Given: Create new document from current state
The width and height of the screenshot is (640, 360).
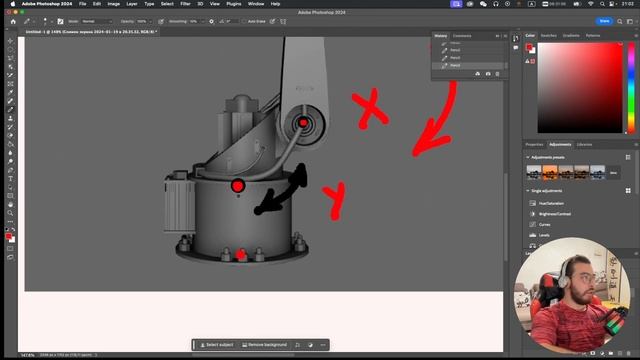Looking at the screenshot, I should pyautogui.click(x=477, y=74).
